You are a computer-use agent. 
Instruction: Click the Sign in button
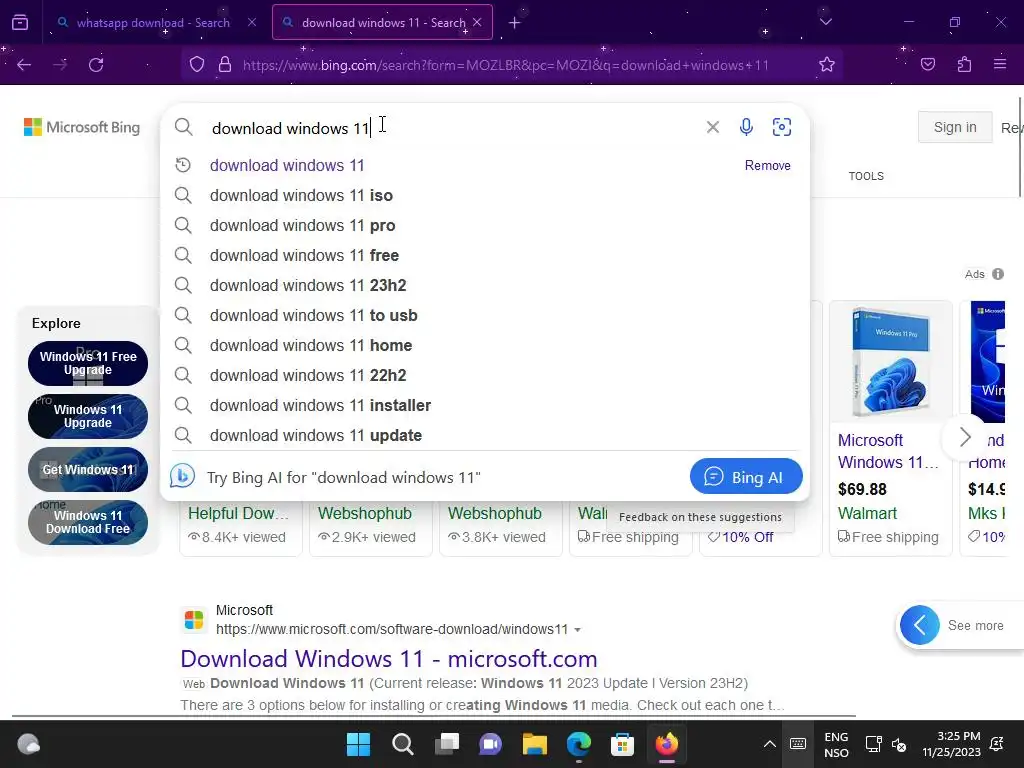pos(955,127)
